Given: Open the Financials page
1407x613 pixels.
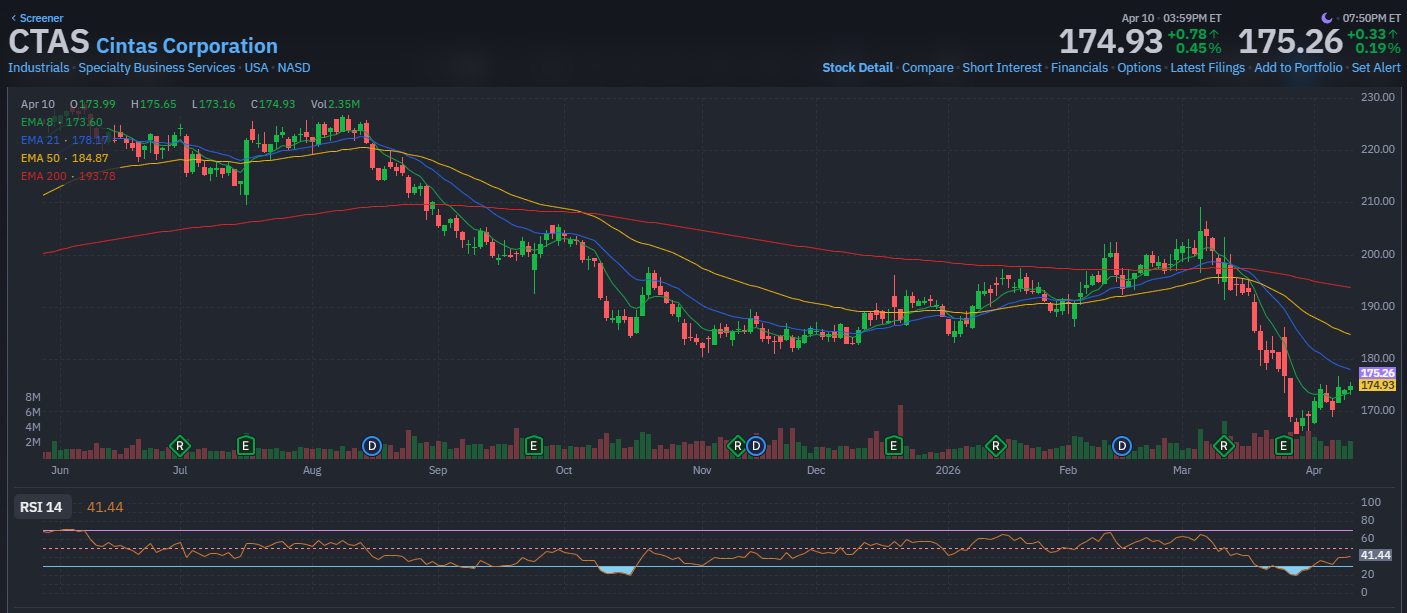Looking at the screenshot, I should [1079, 68].
